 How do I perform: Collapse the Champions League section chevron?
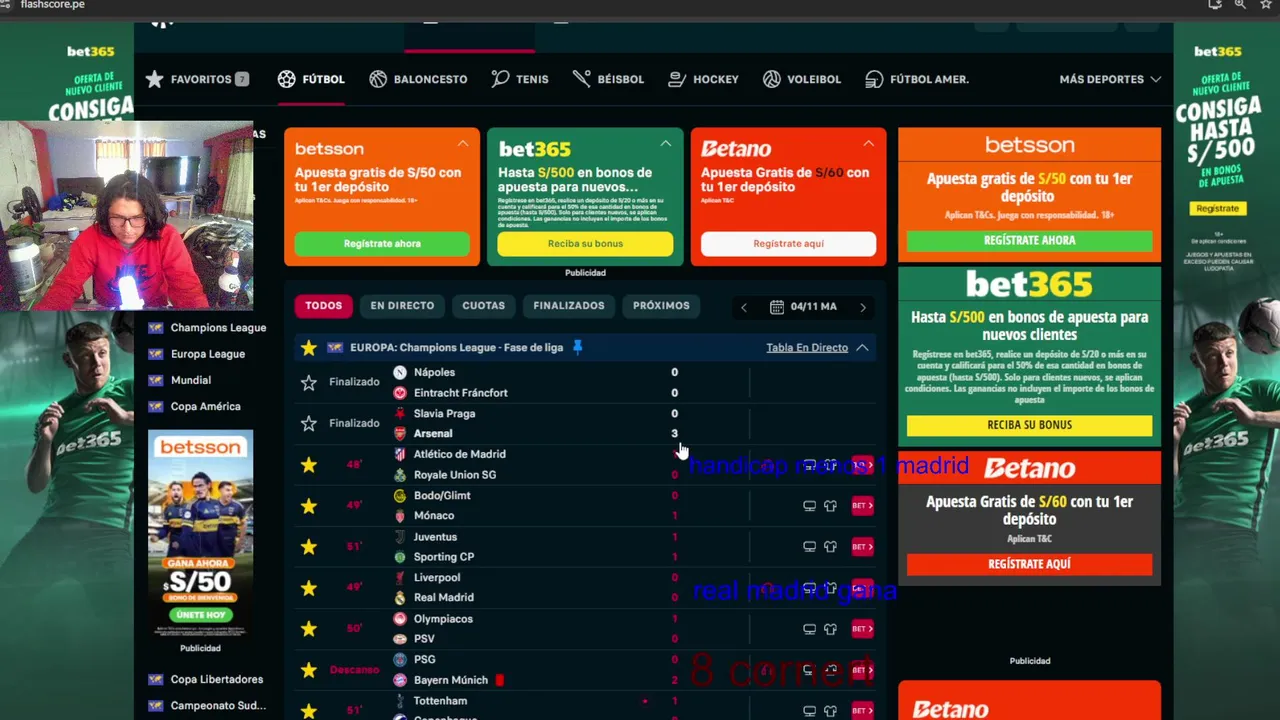862,347
